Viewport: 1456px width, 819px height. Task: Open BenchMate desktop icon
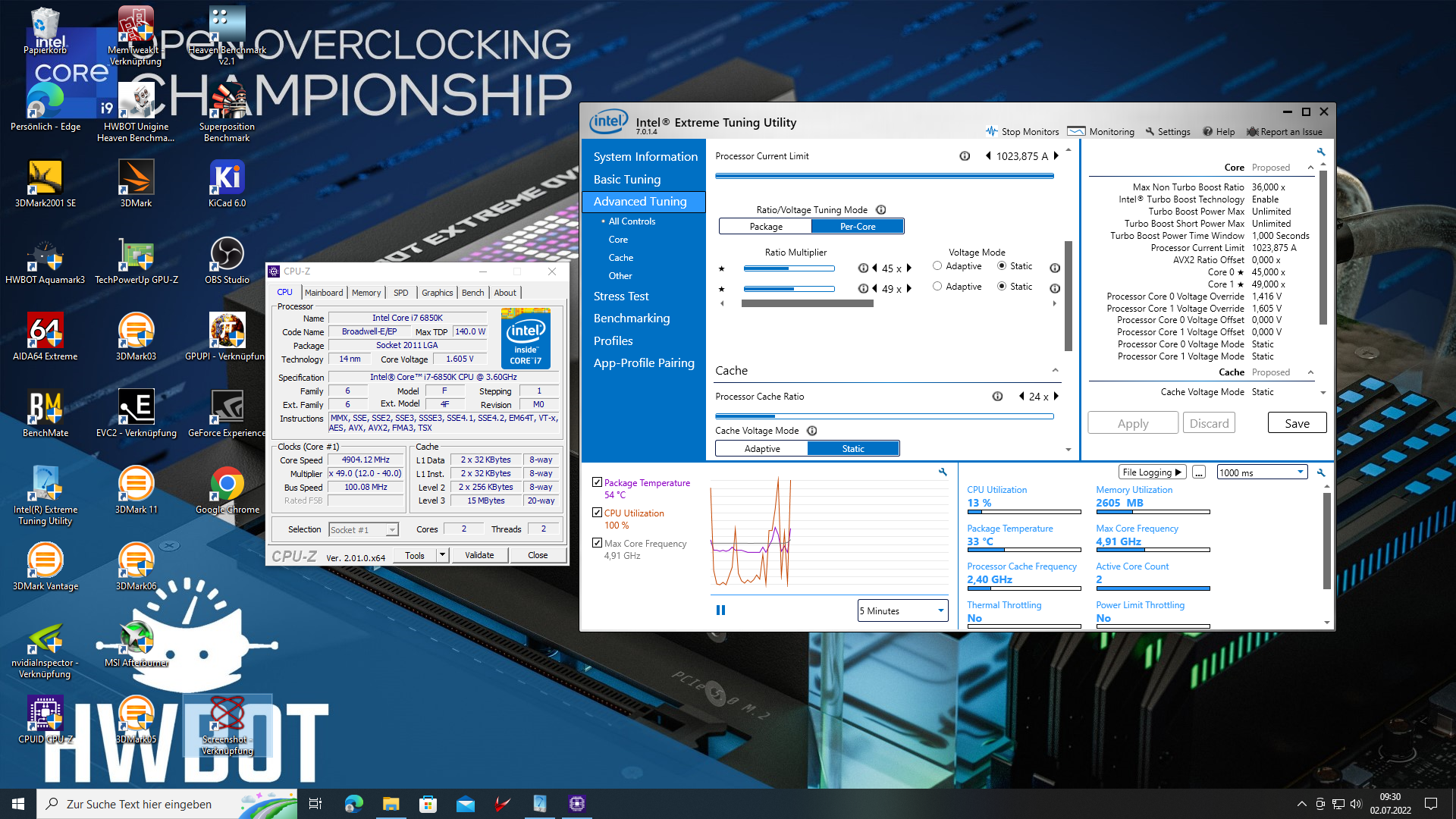click(x=45, y=413)
